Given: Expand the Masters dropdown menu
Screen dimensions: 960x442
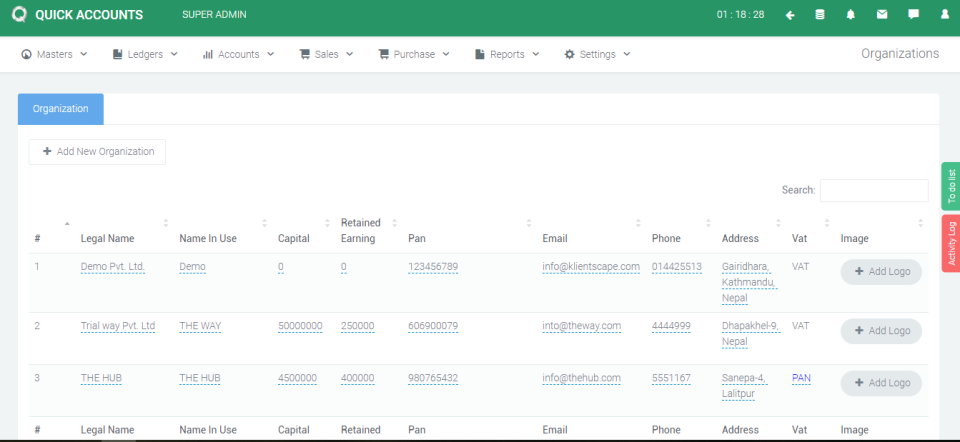Looking at the screenshot, I should 55,54.
